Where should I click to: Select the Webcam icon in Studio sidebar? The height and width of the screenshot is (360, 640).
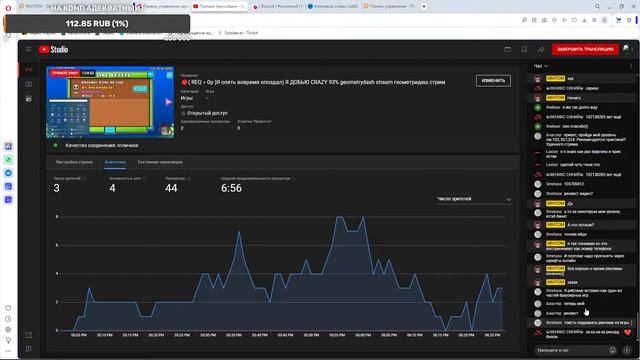(29, 84)
